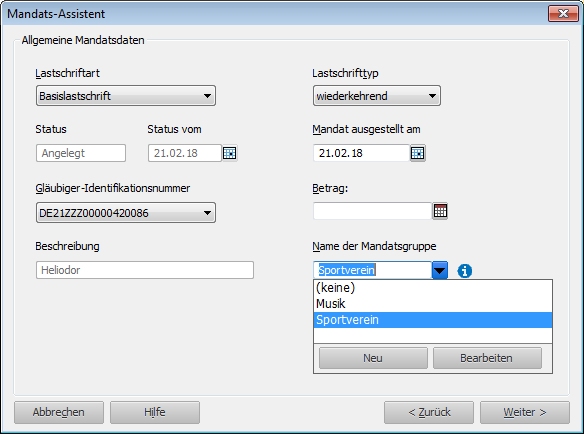Open Hilfe for this dialog
This screenshot has height=434, width=584.
(x=155, y=412)
